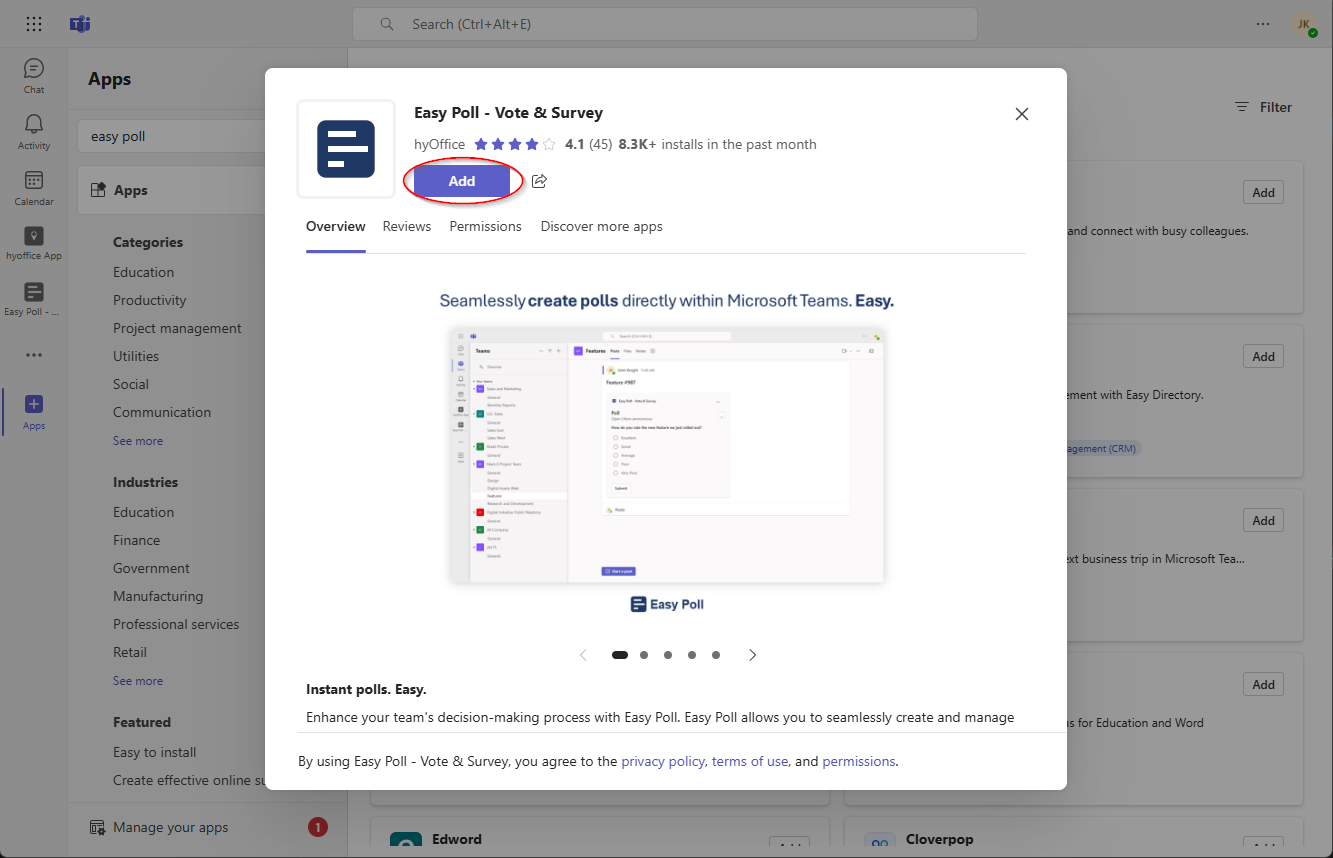Go to next screenshot with right chevron

(x=753, y=655)
